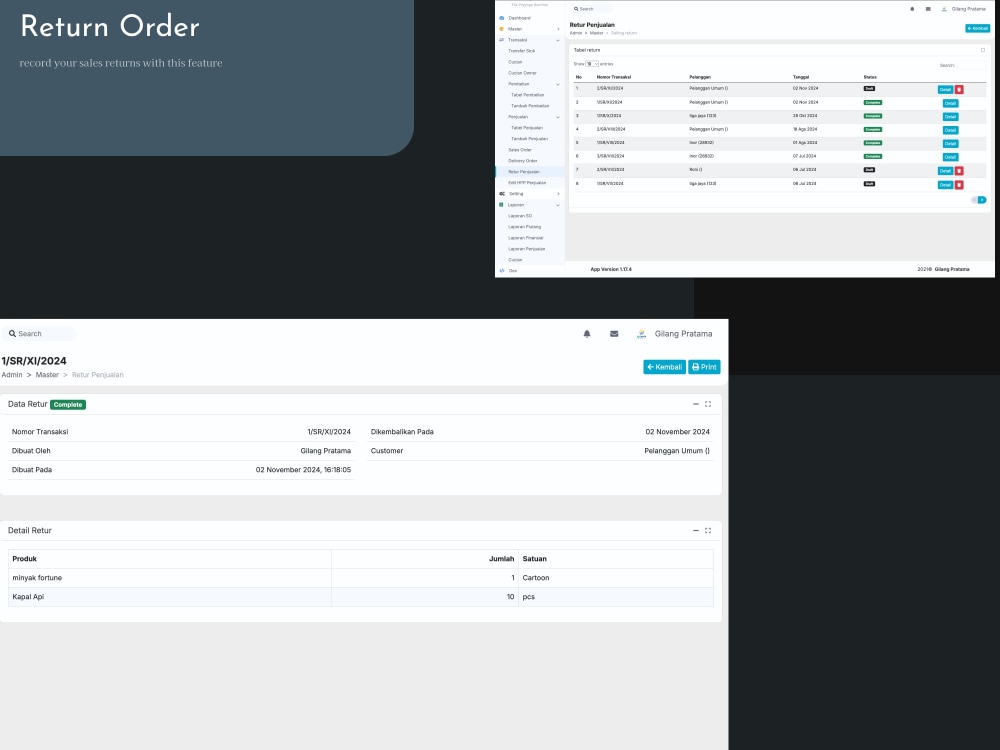Click the Master breadcrumb under 1/SR/XI/2024

(47, 375)
